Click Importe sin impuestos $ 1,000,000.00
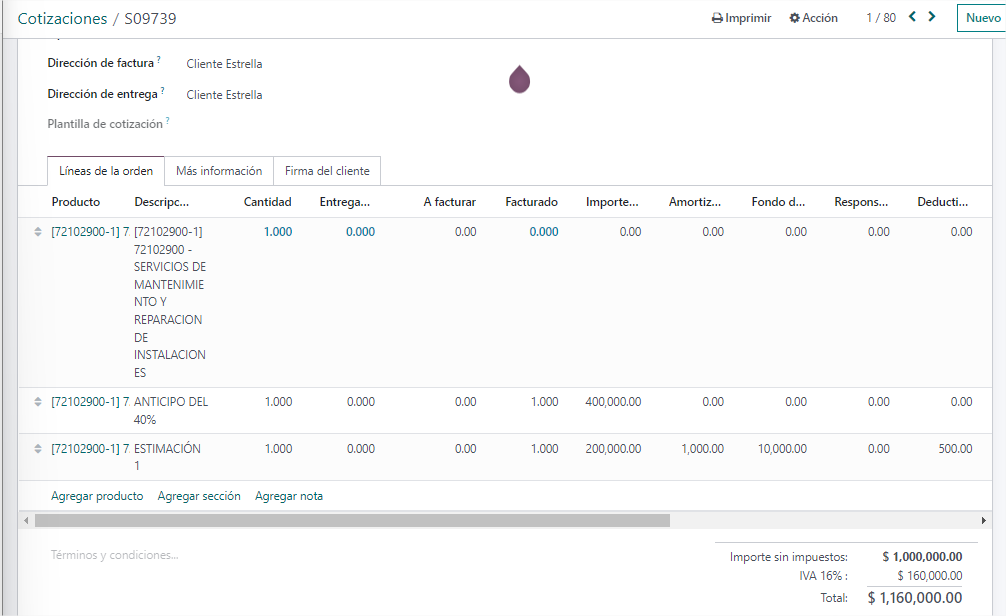The height and width of the screenshot is (616, 1006). pos(922,556)
